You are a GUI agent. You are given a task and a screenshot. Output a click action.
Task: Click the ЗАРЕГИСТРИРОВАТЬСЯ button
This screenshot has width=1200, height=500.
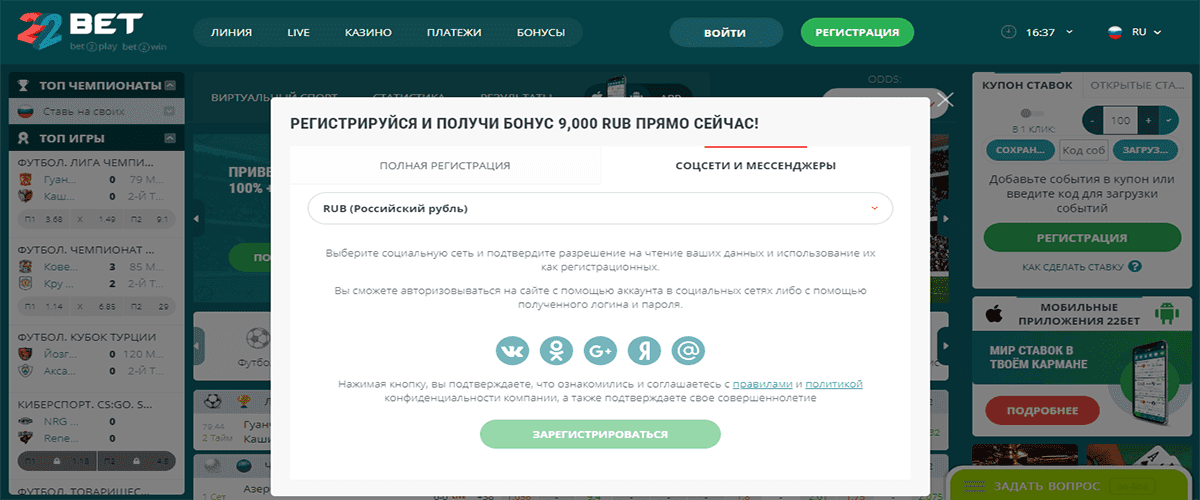pos(600,434)
